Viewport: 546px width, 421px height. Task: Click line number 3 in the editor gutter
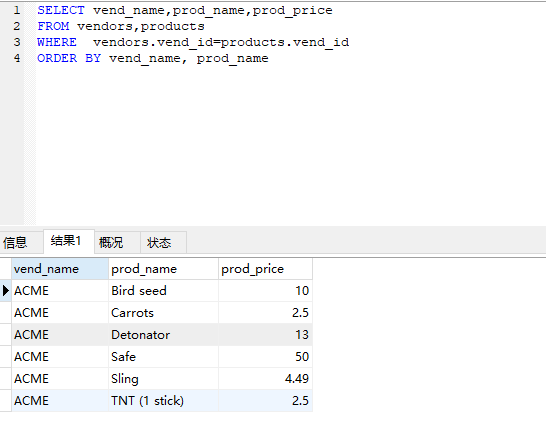pyautogui.click(x=17, y=42)
